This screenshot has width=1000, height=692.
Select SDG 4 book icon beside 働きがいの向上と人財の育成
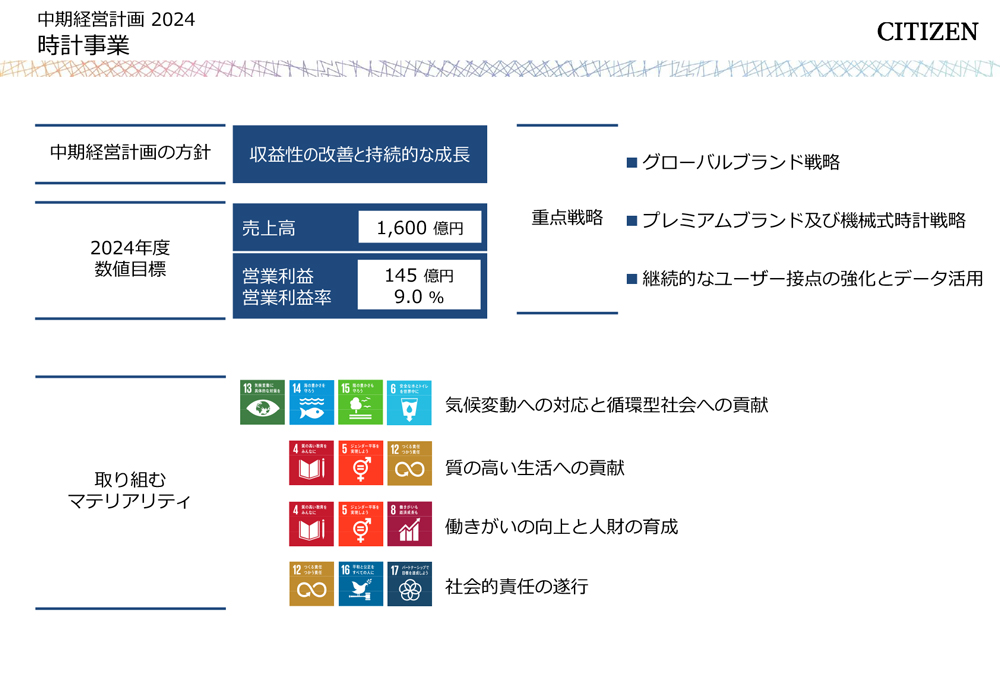point(311,524)
